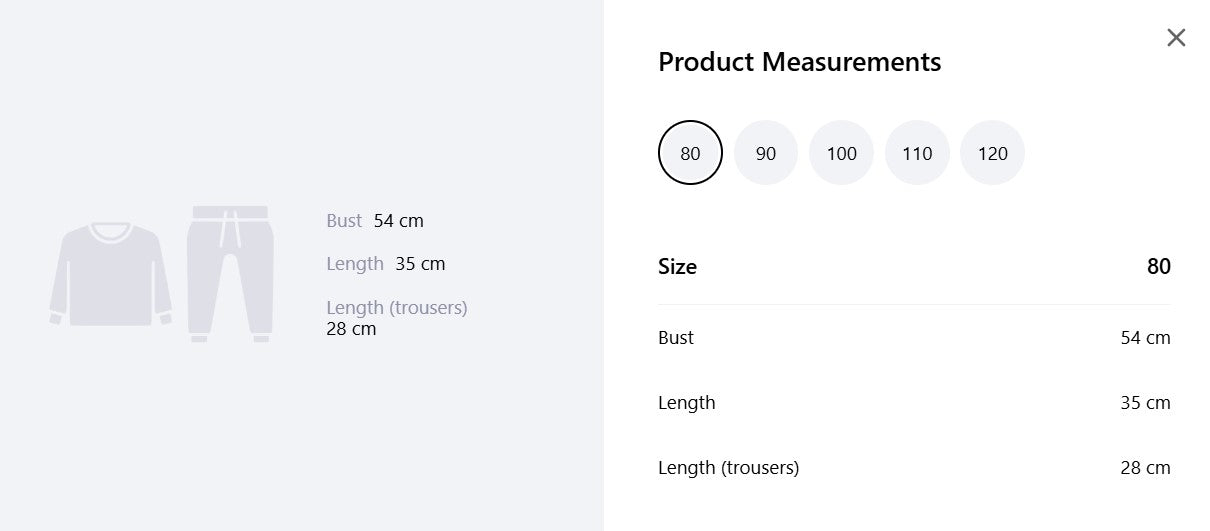Viewport: 1210px width, 531px height.
Task: Click the Size header label
Action: point(677,267)
